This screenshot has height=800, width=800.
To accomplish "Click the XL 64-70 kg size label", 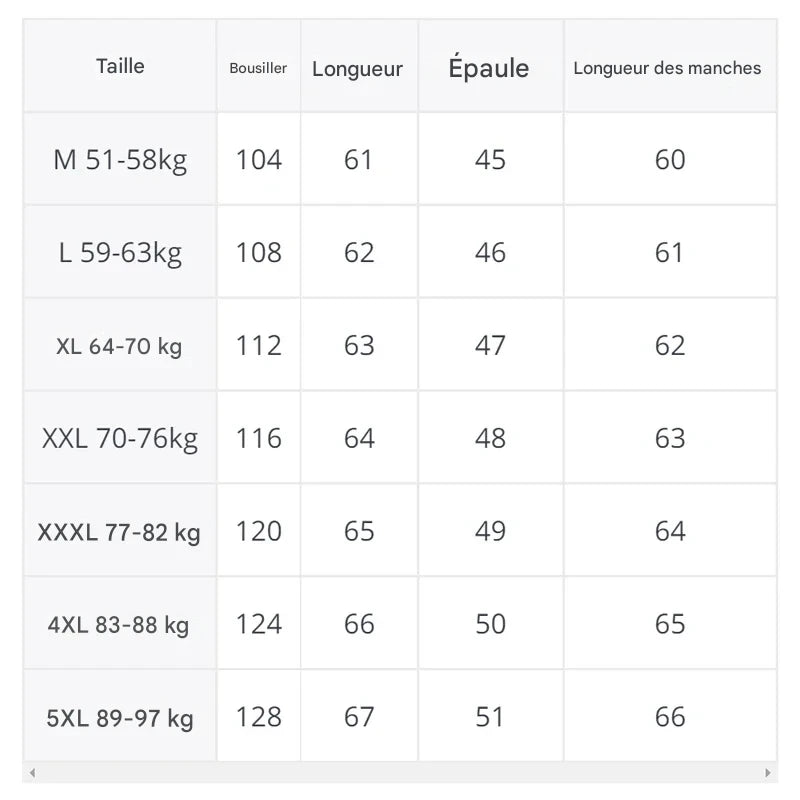I will 120,346.
